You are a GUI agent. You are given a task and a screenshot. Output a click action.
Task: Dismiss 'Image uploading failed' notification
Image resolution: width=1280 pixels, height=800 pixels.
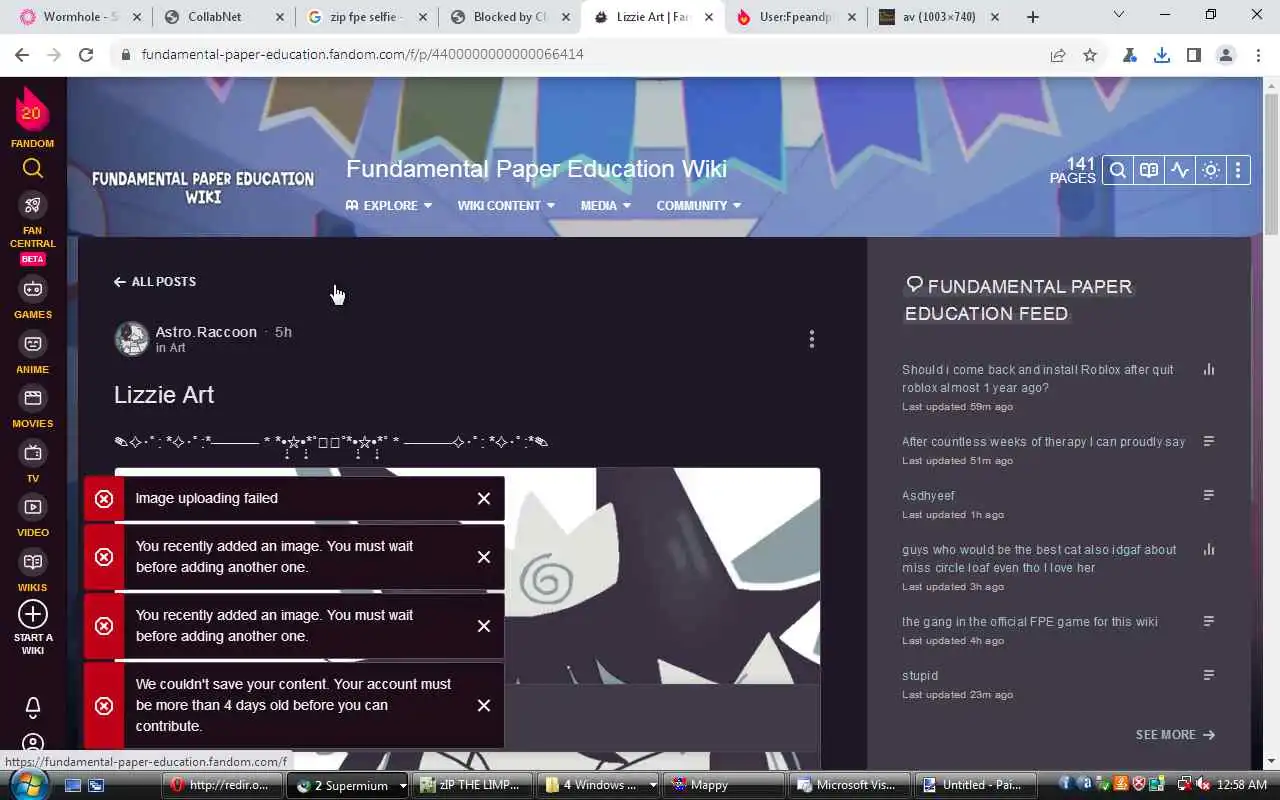(x=484, y=498)
